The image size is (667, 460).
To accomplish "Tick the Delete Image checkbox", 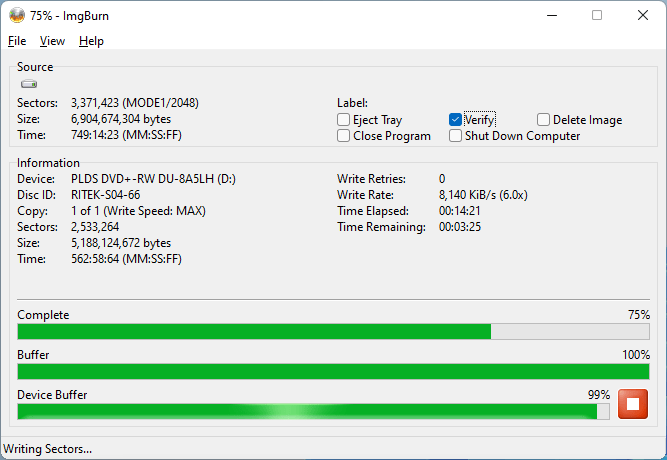I will click(x=544, y=120).
